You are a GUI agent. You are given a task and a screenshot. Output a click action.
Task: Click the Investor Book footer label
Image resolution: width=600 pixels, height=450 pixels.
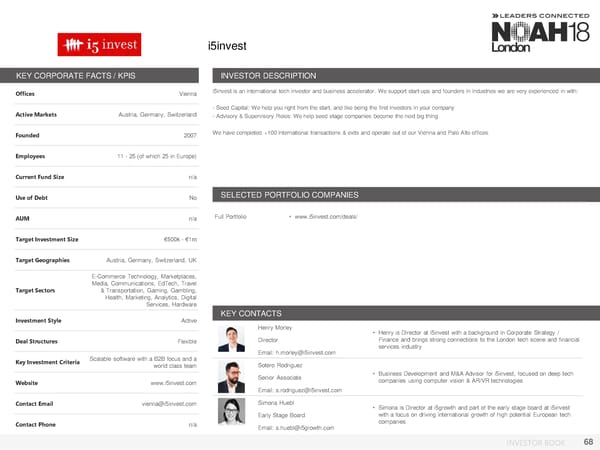click(x=536, y=441)
